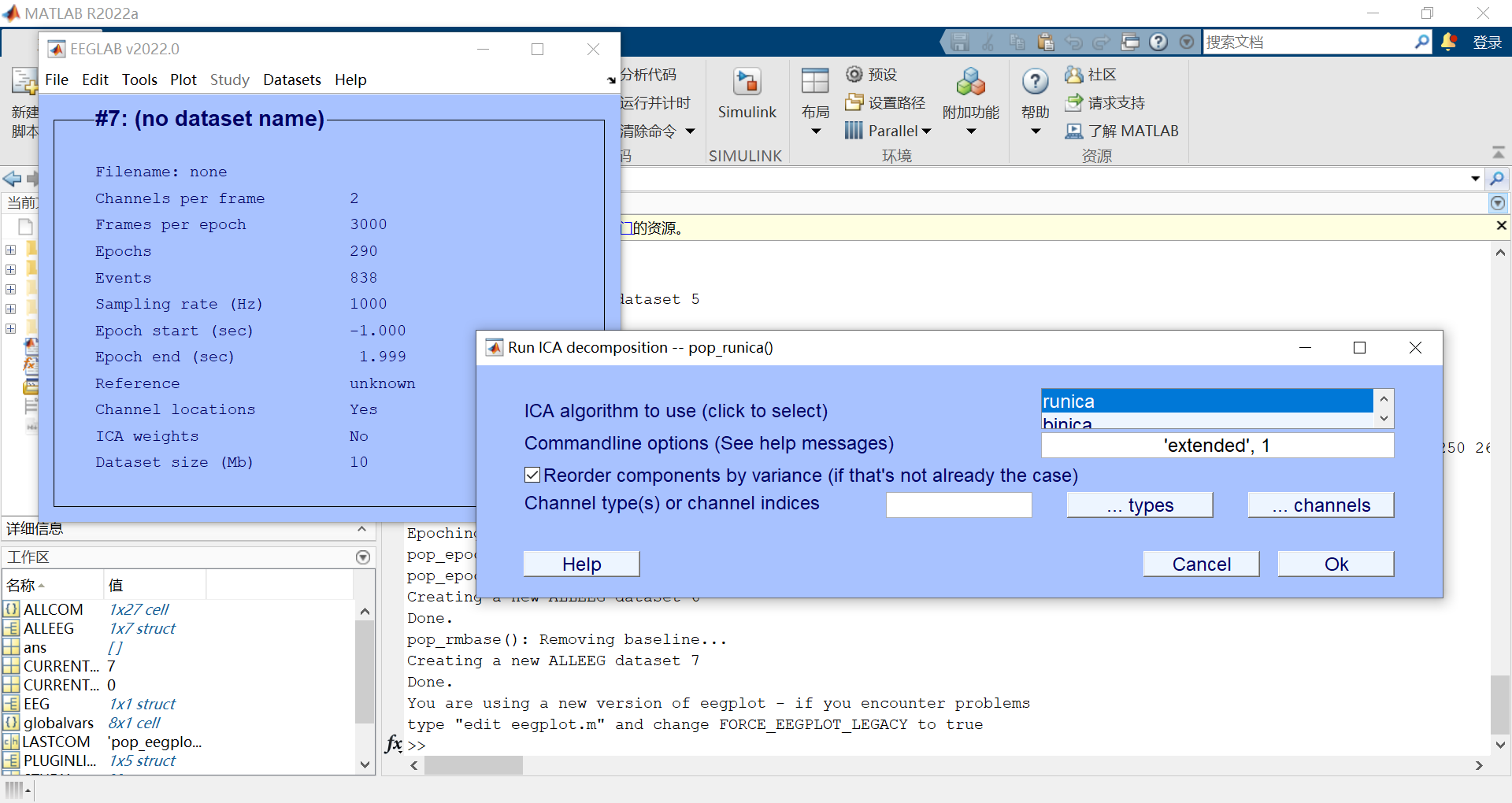
Task: Open the 工作区 workspace panel actions menu
Action: coord(363,557)
